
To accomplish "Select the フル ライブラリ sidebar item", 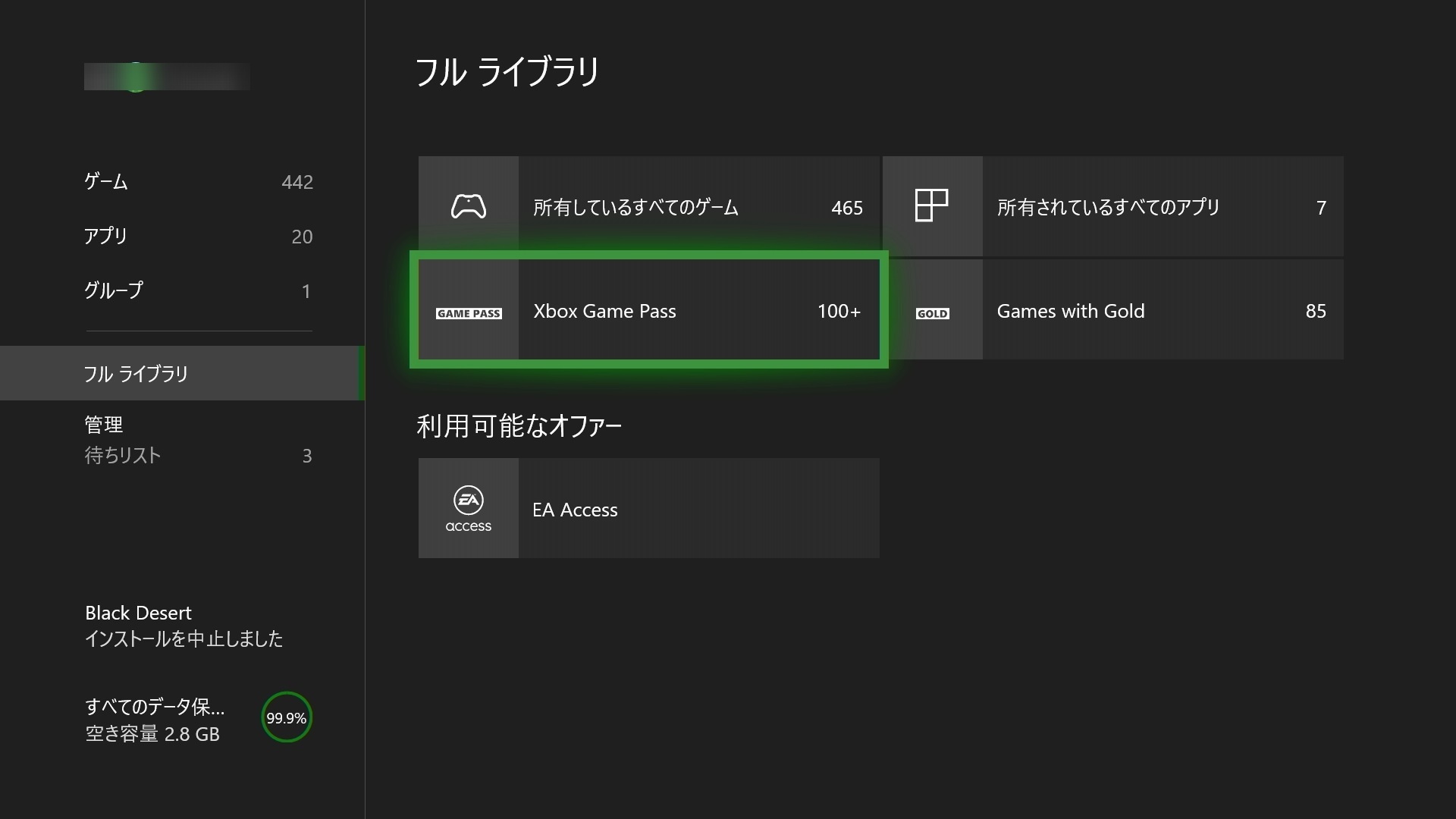I will point(182,373).
